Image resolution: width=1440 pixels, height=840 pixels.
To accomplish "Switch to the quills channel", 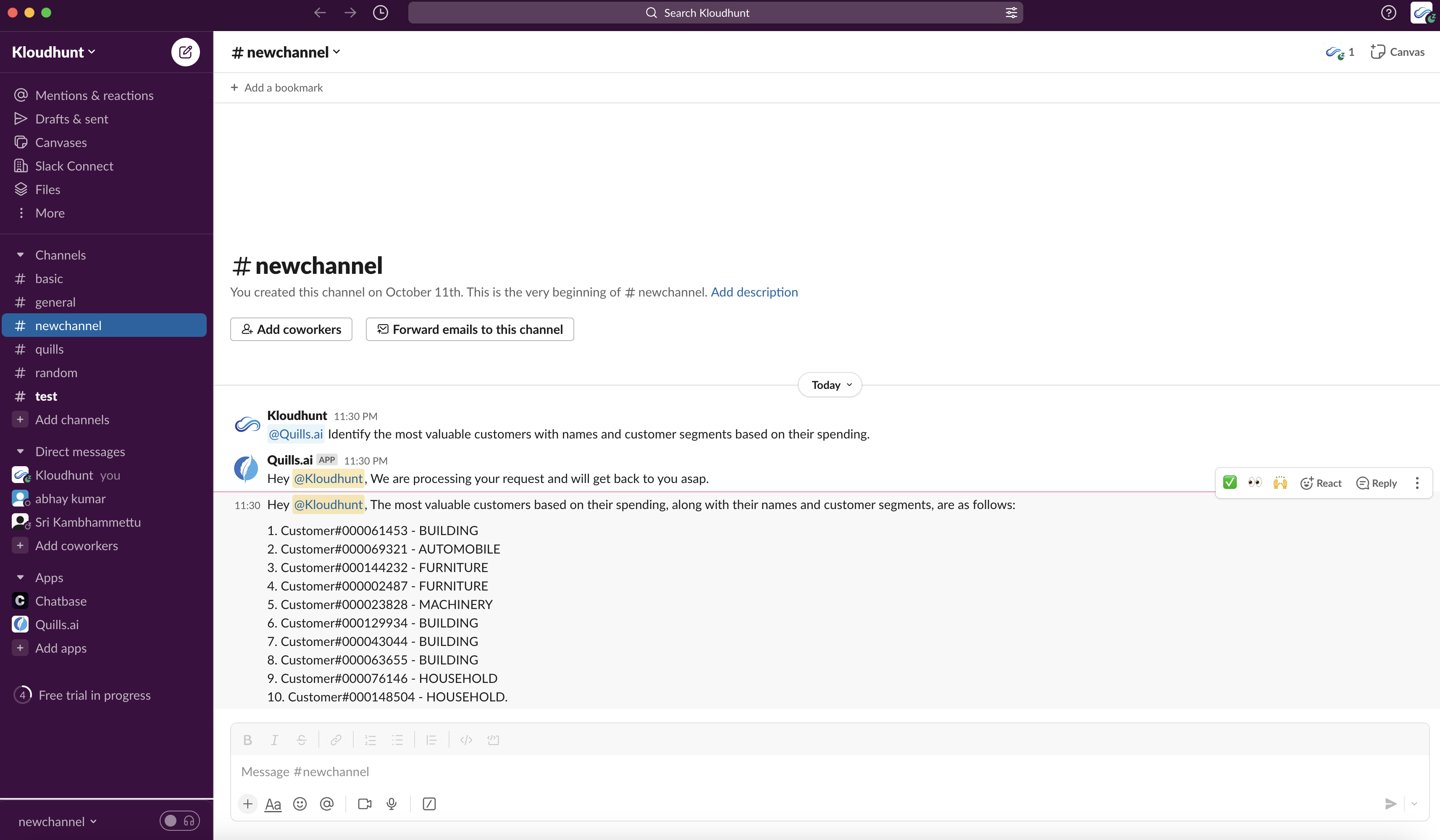I will click(49, 349).
